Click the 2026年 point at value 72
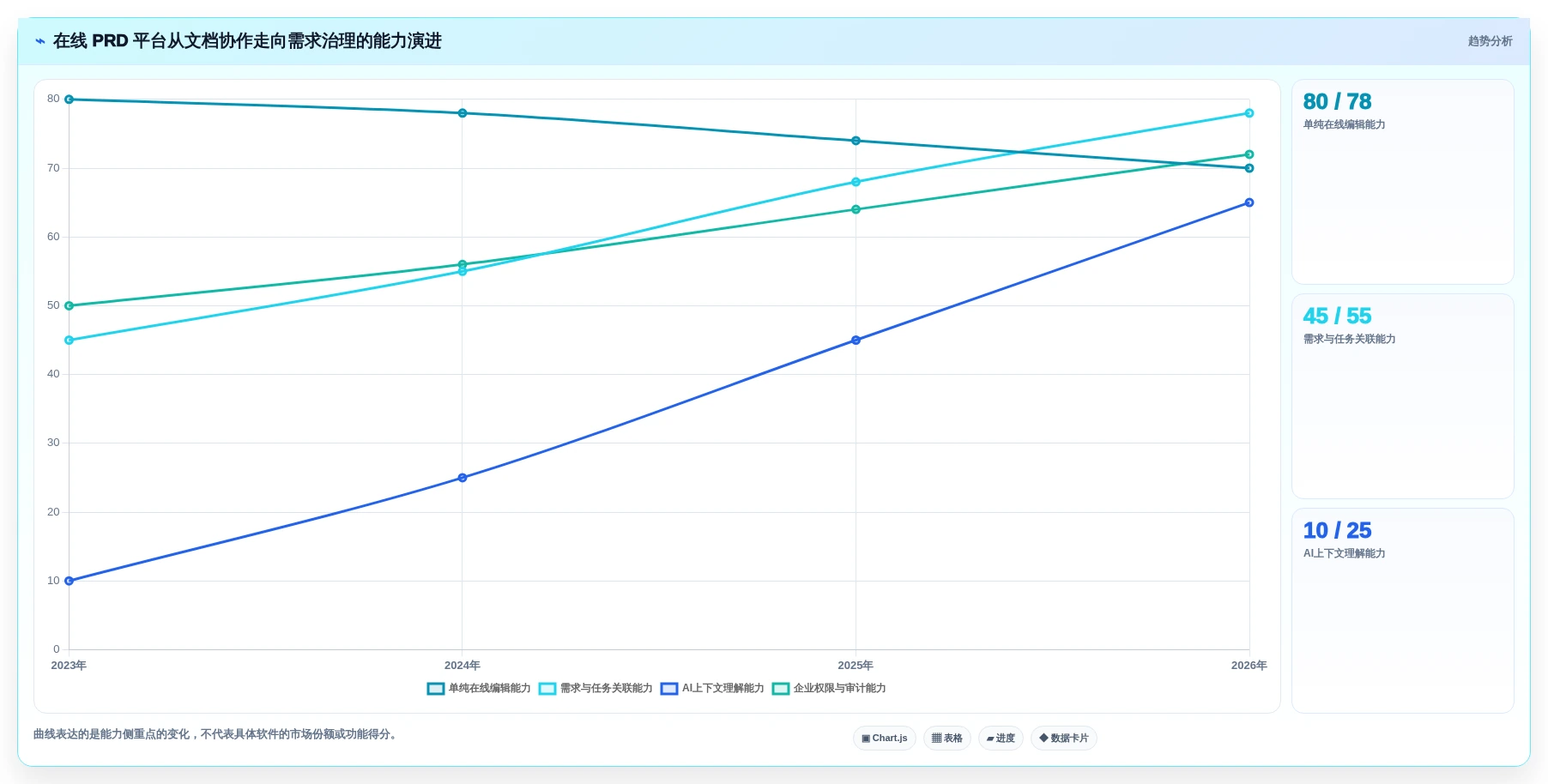Image resolution: width=1548 pixels, height=784 pixels. [1249, 154]
